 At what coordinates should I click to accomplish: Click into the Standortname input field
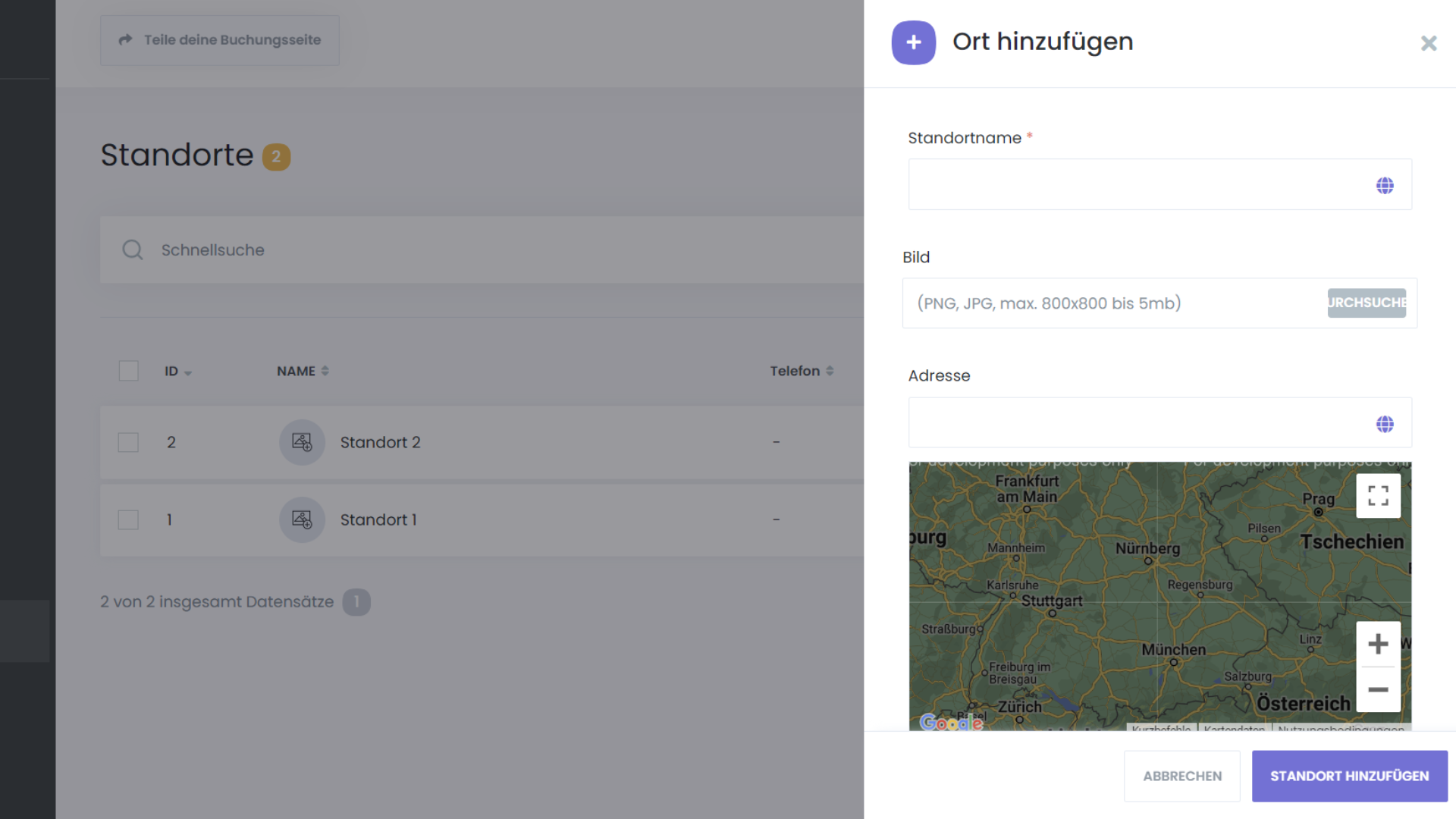coord(1137,184)
